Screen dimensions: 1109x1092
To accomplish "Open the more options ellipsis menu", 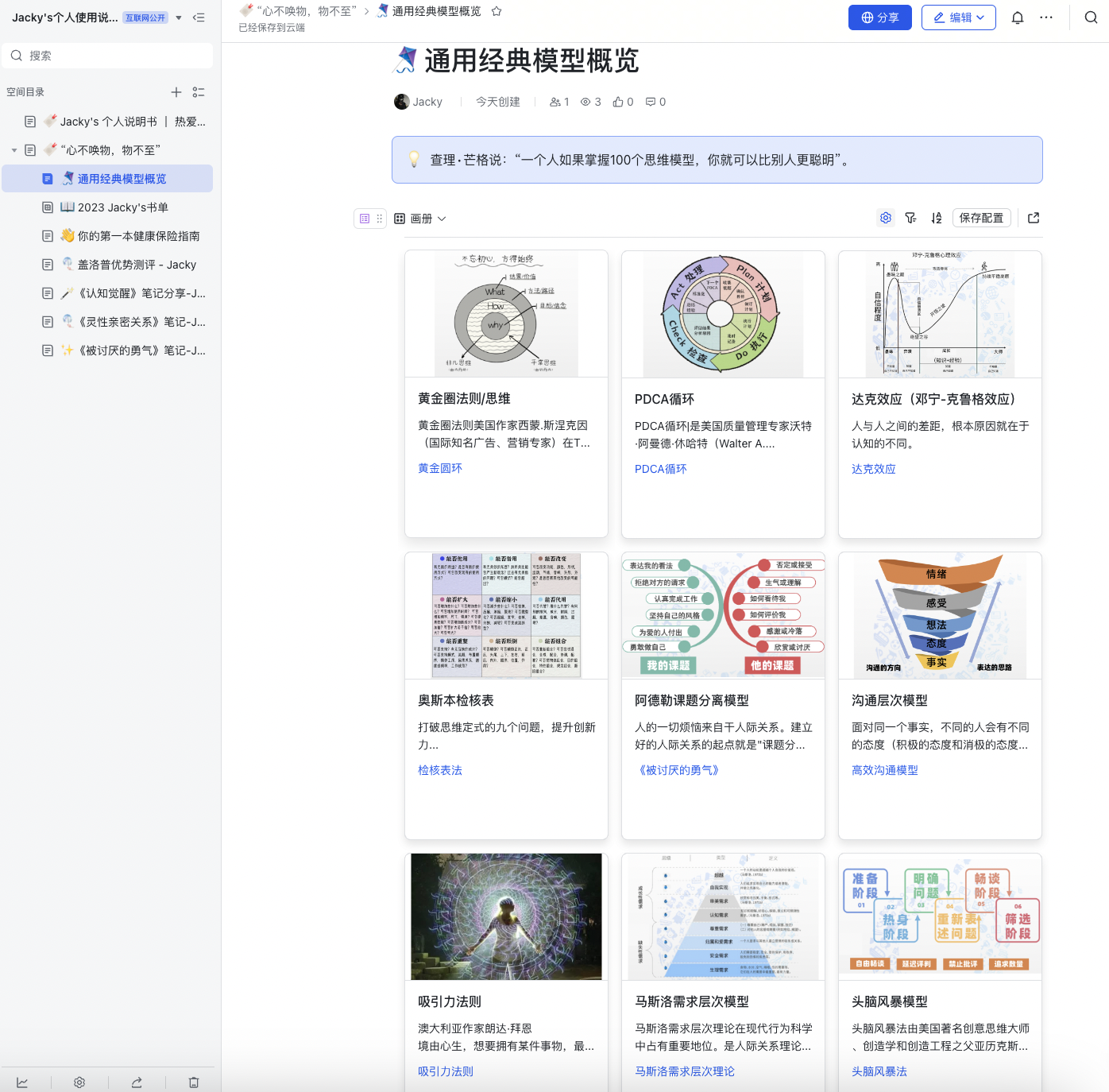I will point(1046,17).
